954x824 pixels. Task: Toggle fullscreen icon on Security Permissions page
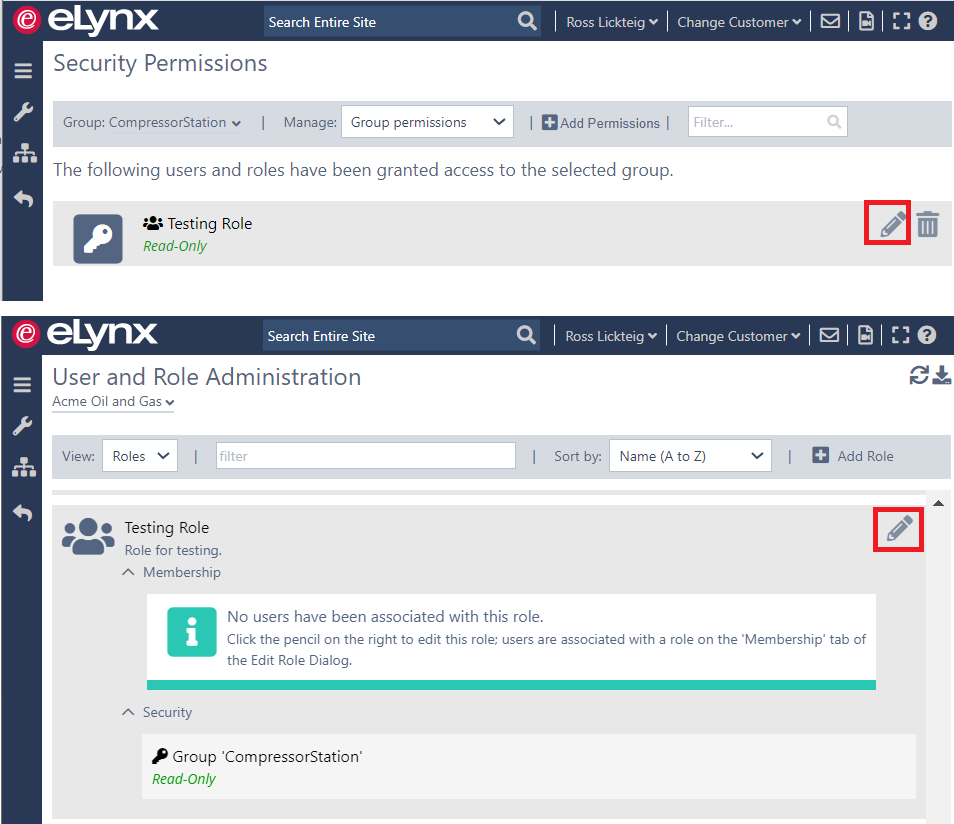[x=901, y=21]
